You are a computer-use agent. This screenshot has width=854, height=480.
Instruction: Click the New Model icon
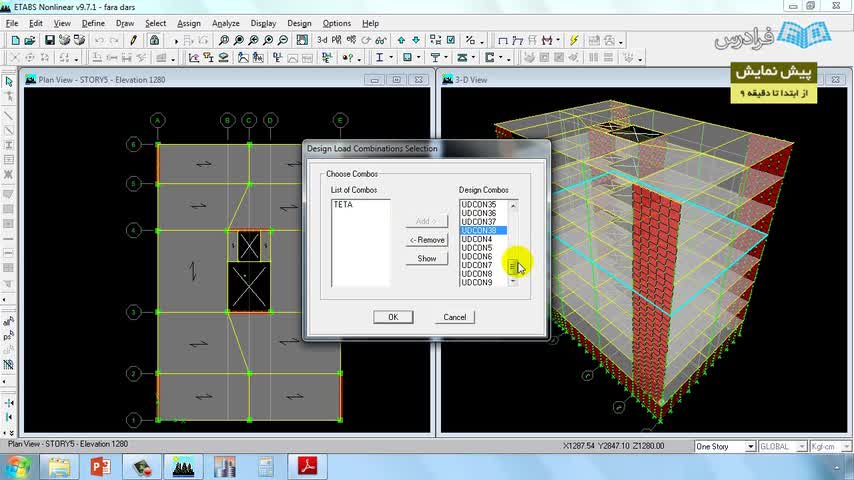15,40
